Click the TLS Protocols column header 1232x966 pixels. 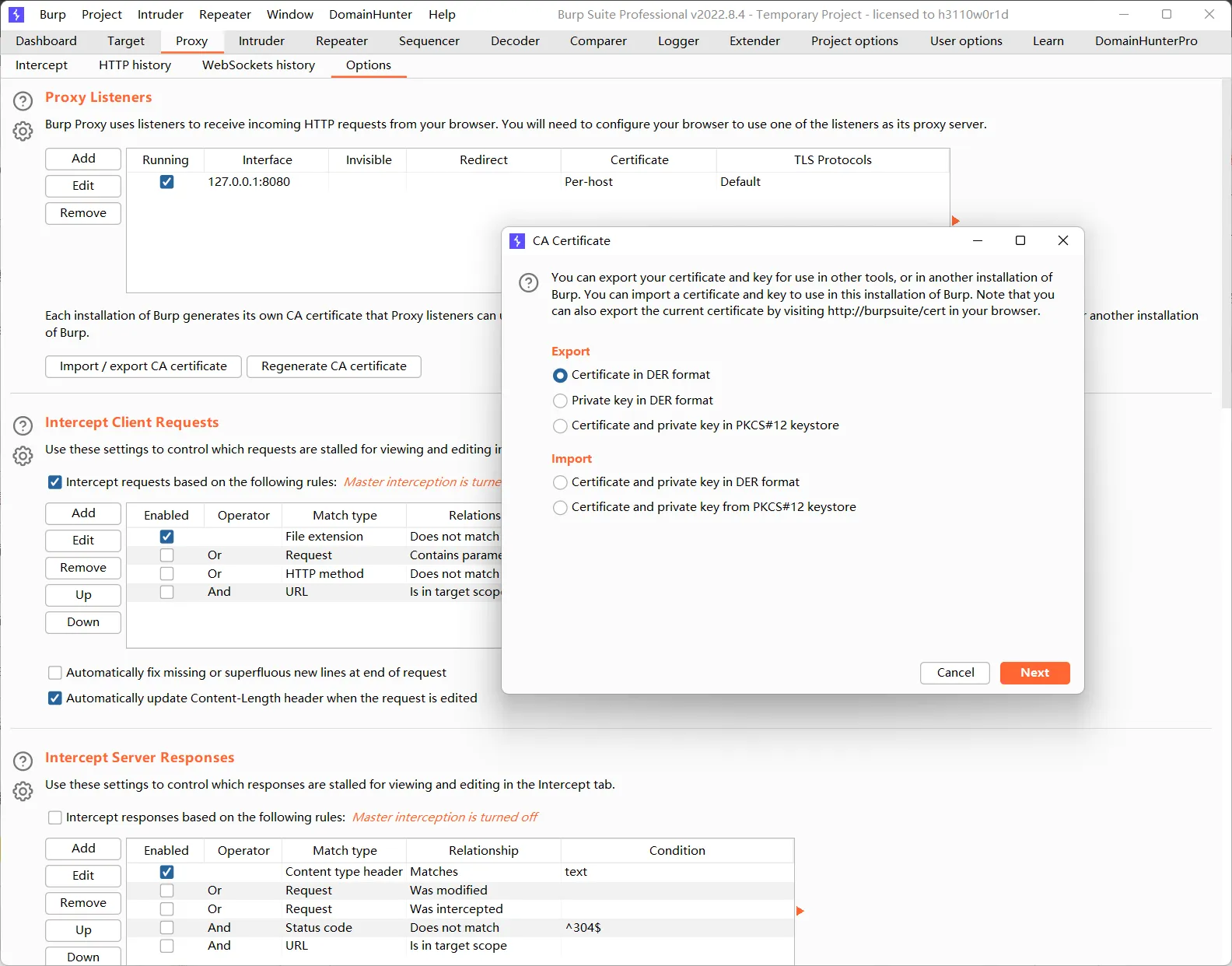pyautogui.click(x=832, y=160)
